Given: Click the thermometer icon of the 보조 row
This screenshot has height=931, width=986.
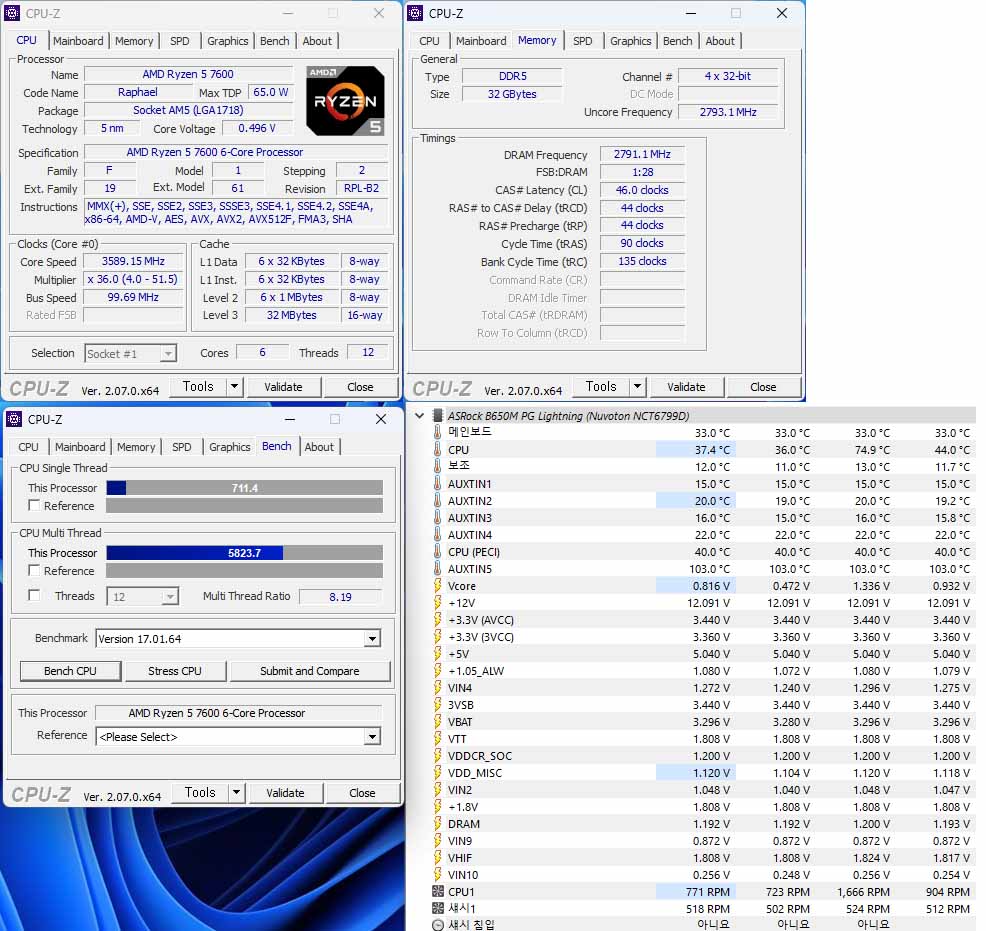Looking at the screenshot, I should (437, 466).
